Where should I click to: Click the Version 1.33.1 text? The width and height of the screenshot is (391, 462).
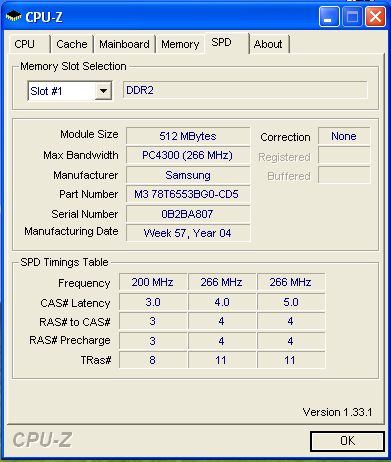tap(337, 412)
